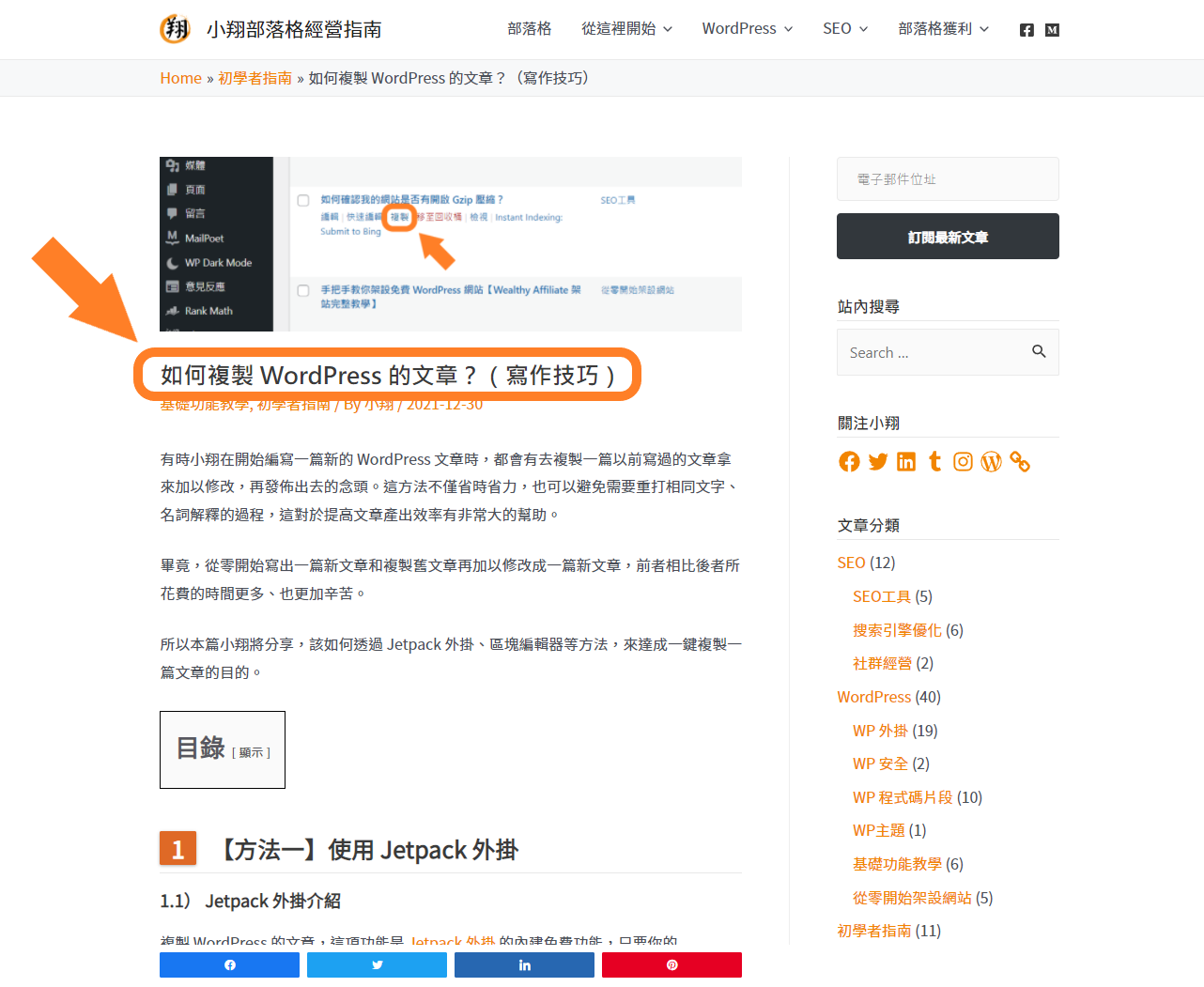This screenshot has width=1204, height=987.
Task: Share the article via the Twitter bar
Action: 377,964
